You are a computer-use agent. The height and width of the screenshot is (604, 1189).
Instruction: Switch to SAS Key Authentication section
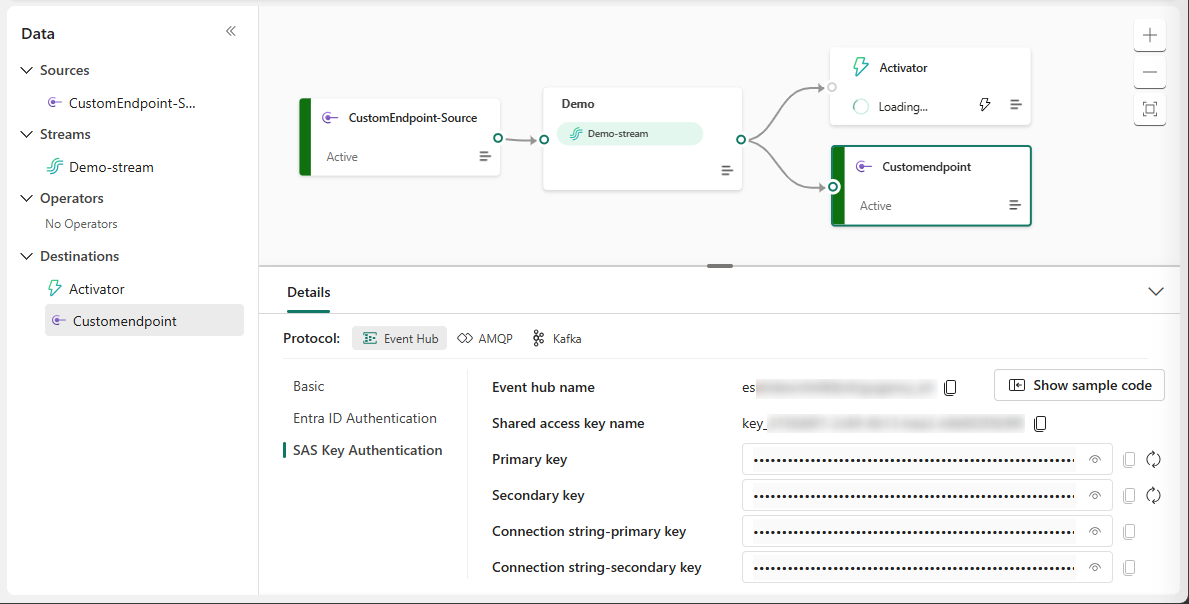click(367, 450)
